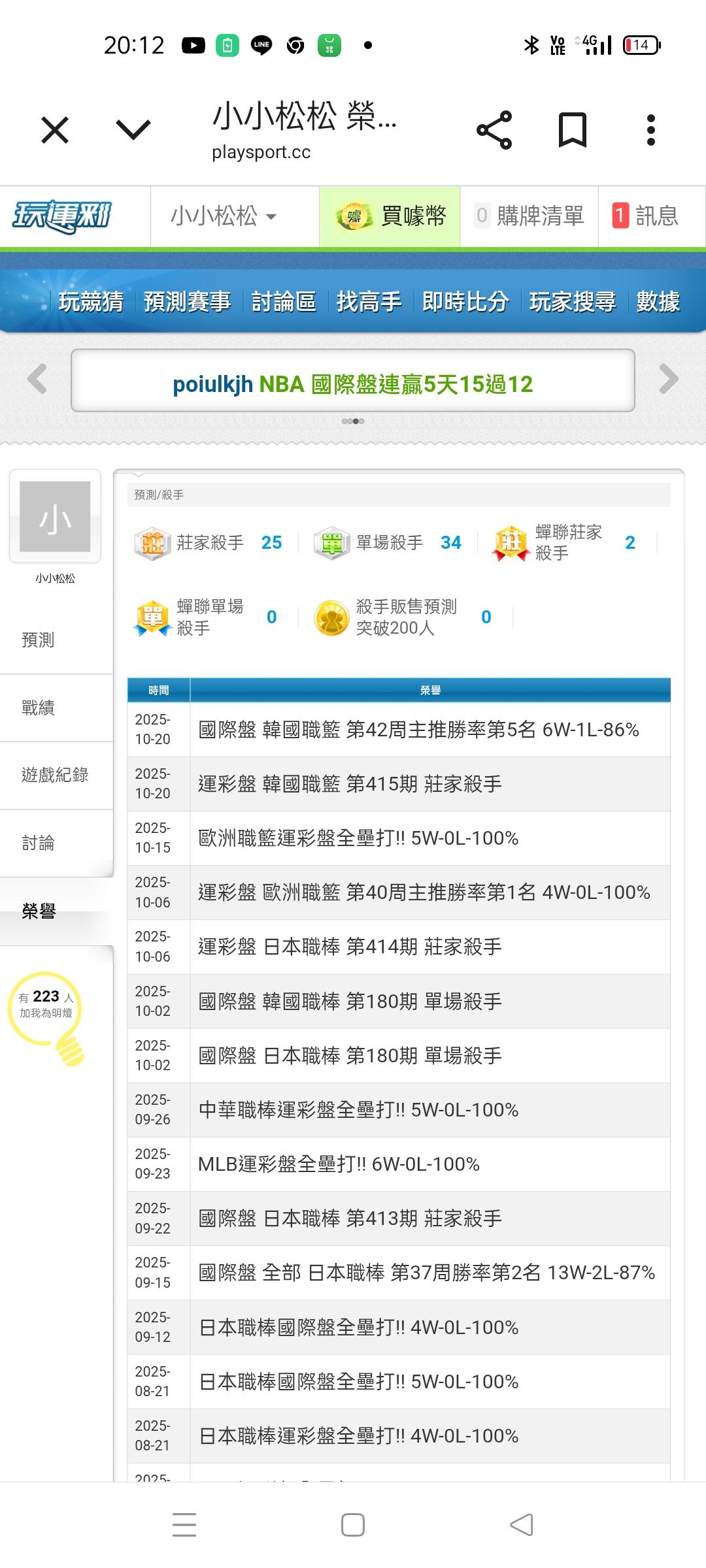Bookmark this page with the bookmark icon

point(572,130)
